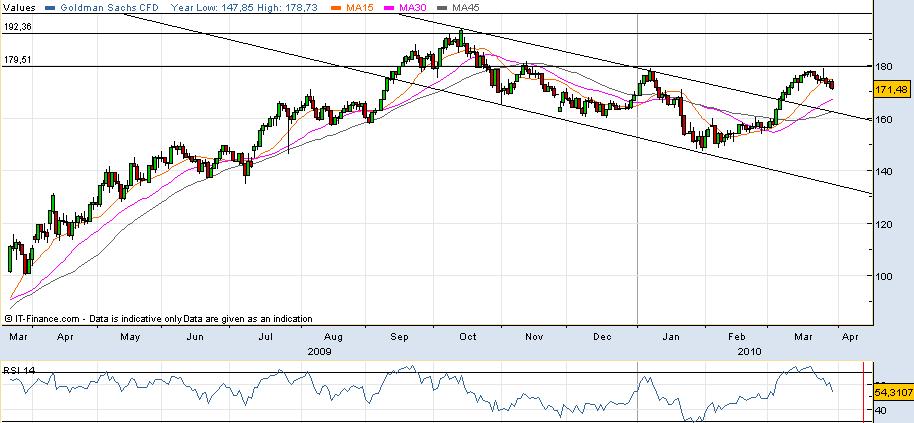The height and width of the screenshot is (423, 914).
Task: Click the 100 price axis label
Action: tap(886, 276)
